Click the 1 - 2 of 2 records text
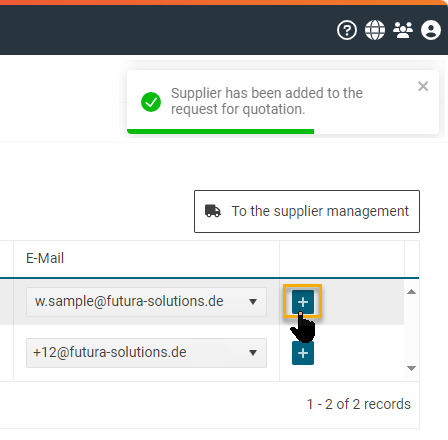This screenshot has height=440, width=448. 358,404
